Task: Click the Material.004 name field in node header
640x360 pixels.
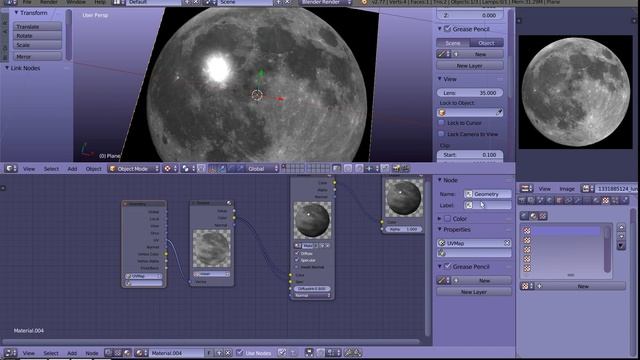Action: pyautogui.click(x=177, y=353)
